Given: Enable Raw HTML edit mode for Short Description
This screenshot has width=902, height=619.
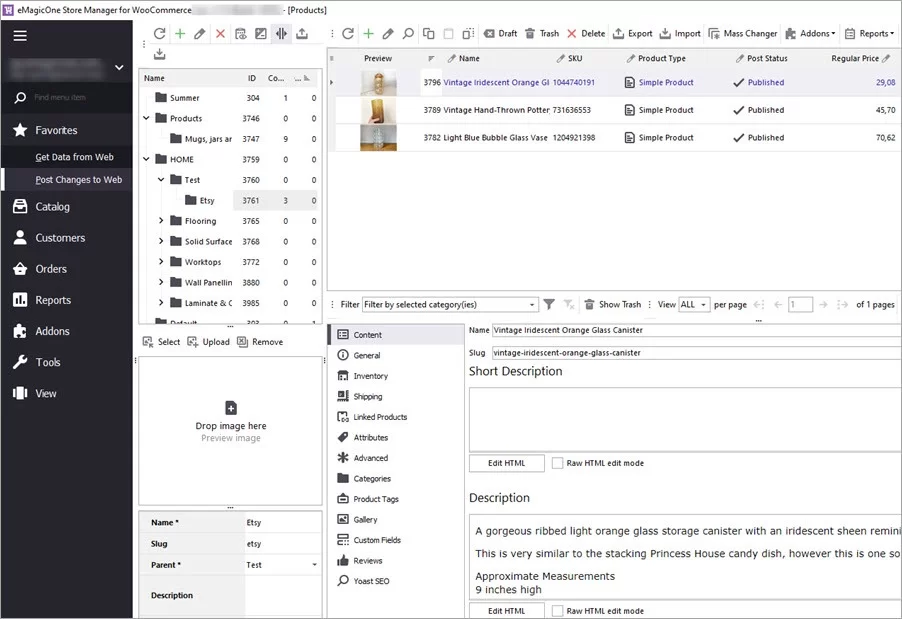Looking at the screenshot, I should tap(558, 462).
